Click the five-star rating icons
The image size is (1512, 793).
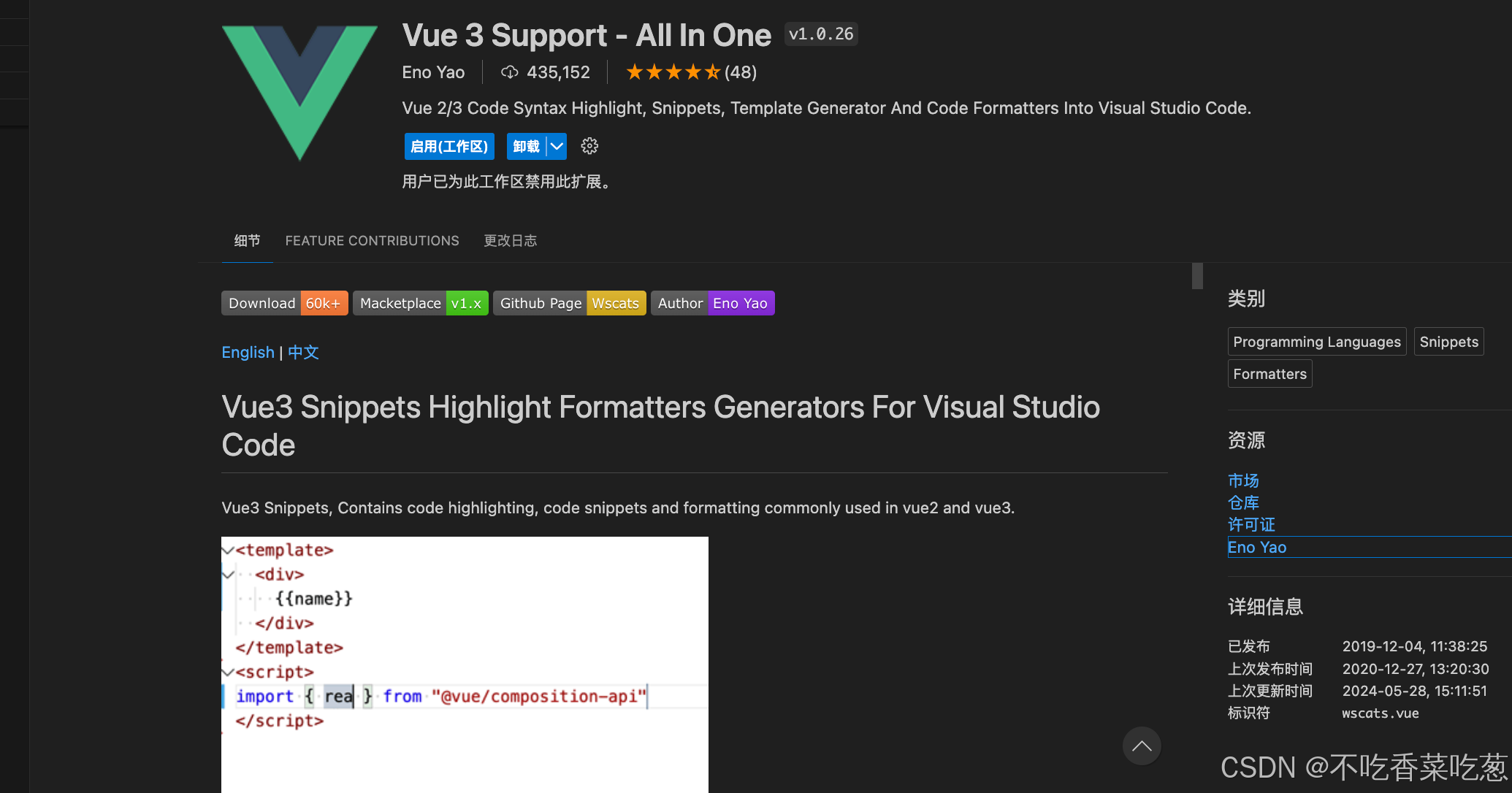click(x=673, y=72)
